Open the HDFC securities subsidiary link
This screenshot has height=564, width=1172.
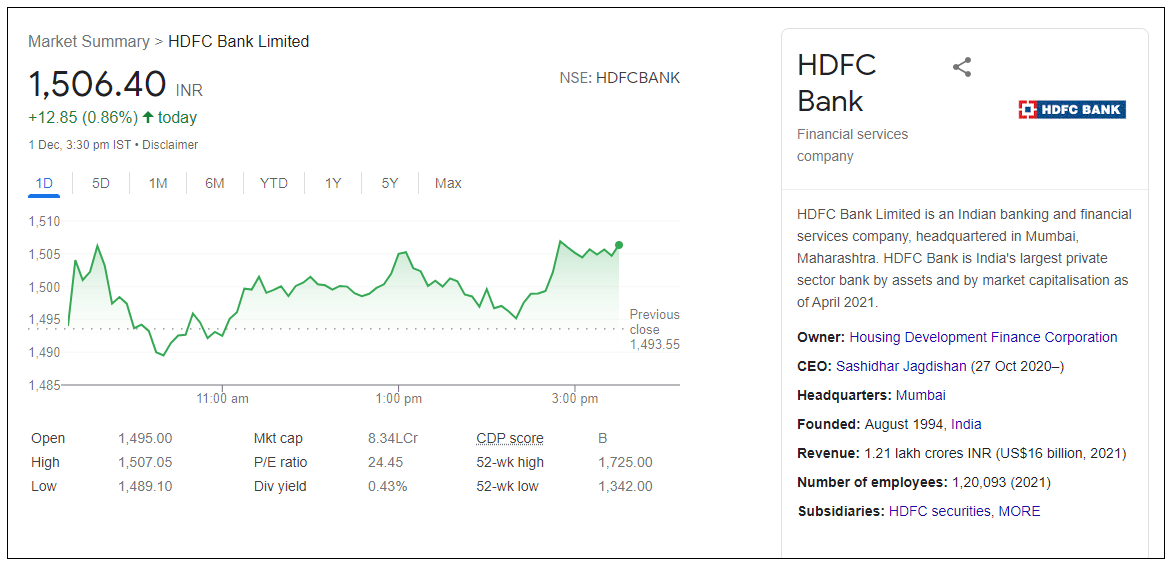point(940,511)
